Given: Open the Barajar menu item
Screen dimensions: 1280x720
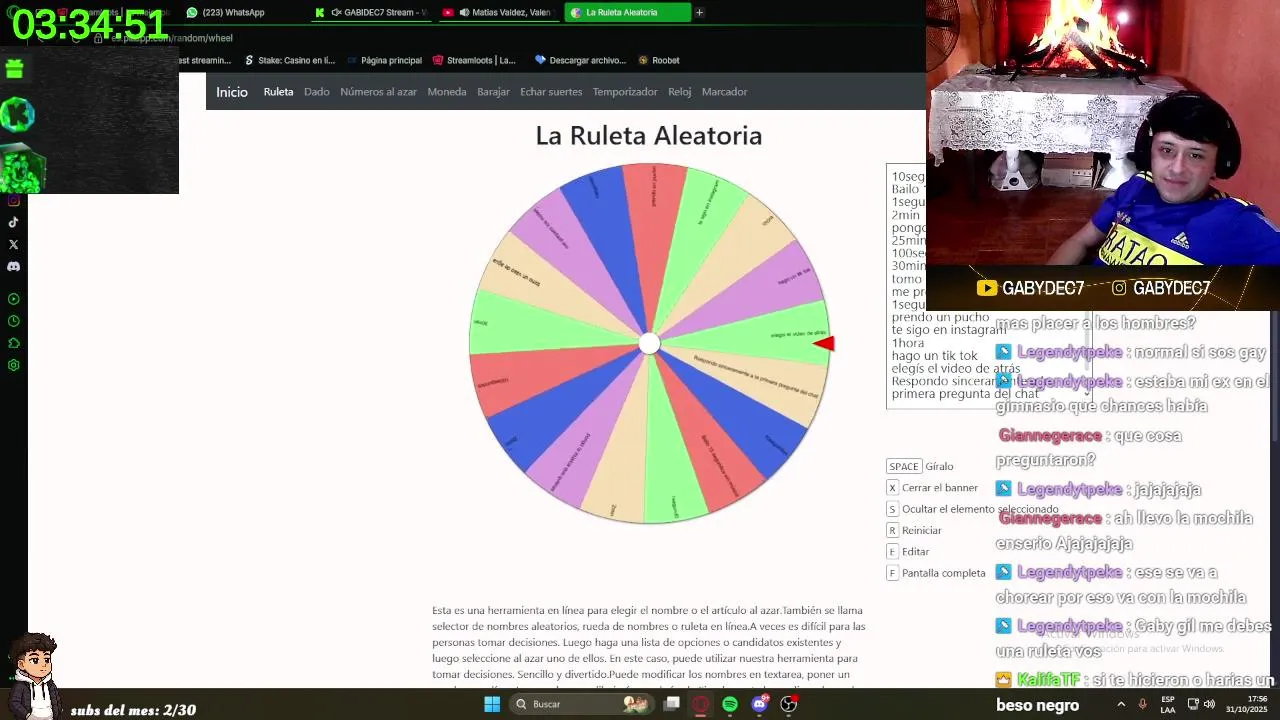Looking at the screenshot, I should 493,92.
